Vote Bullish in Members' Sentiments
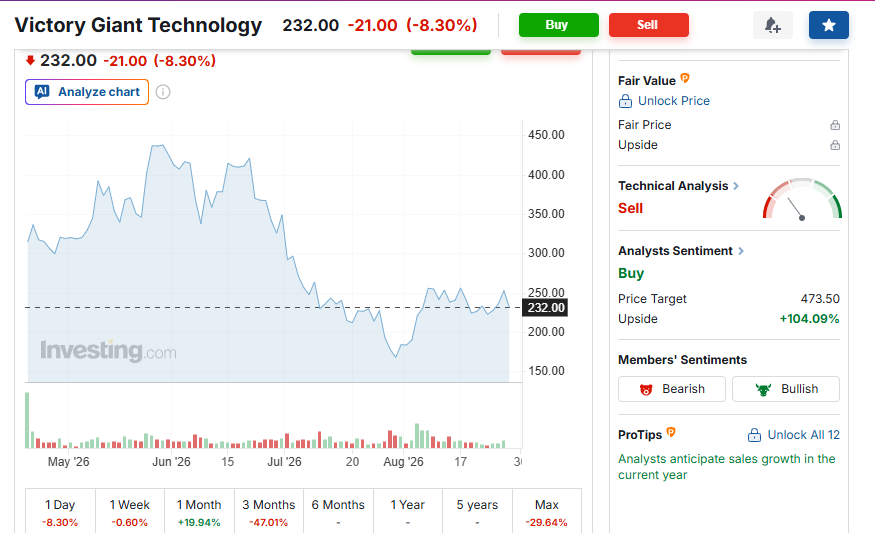 (786, 389)
